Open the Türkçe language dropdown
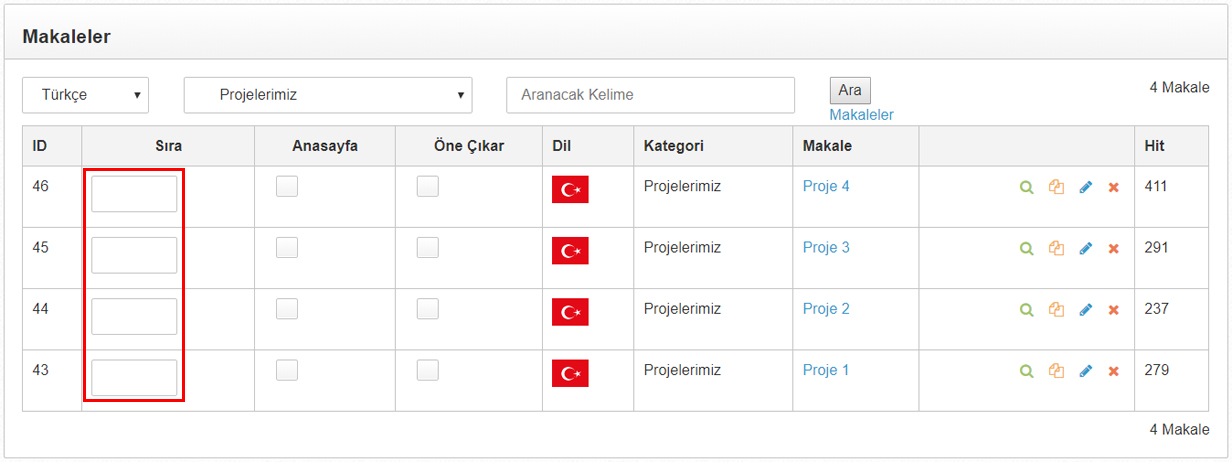 86,95
